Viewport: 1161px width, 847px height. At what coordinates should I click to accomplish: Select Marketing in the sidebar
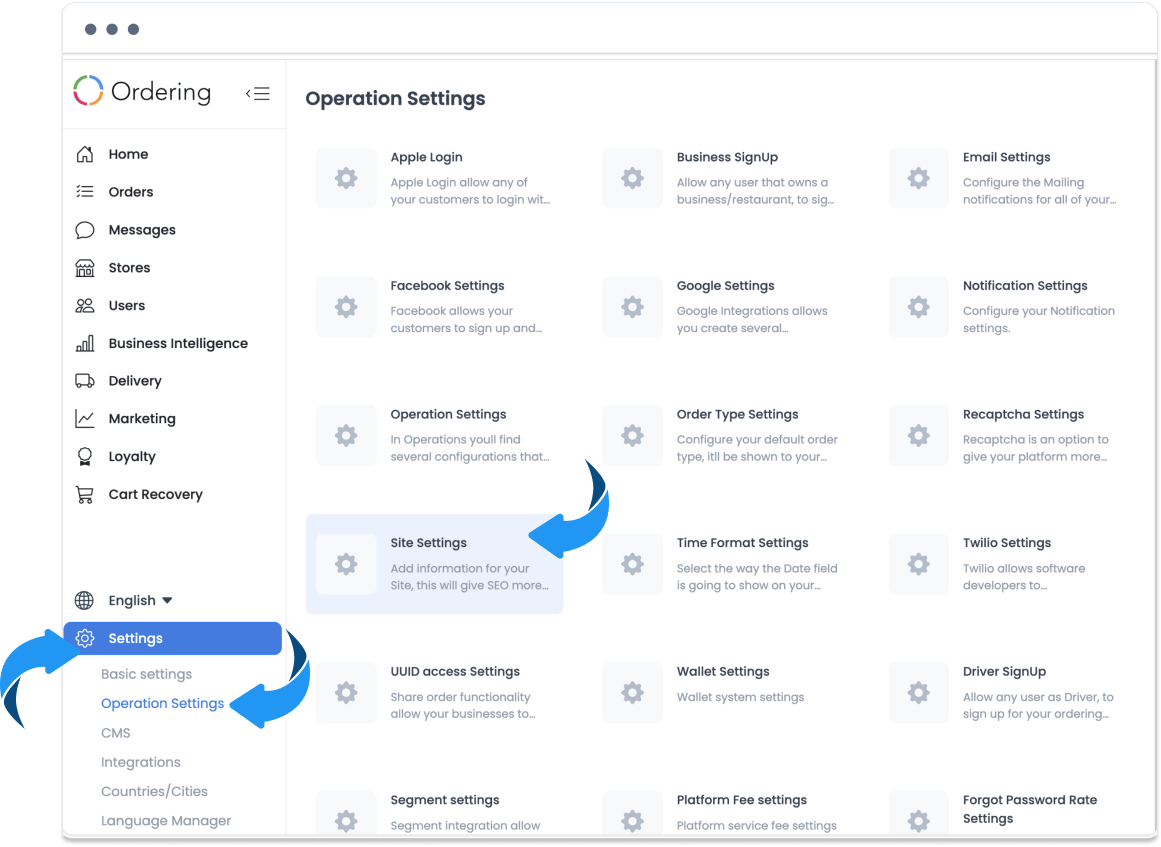[142, 418]
